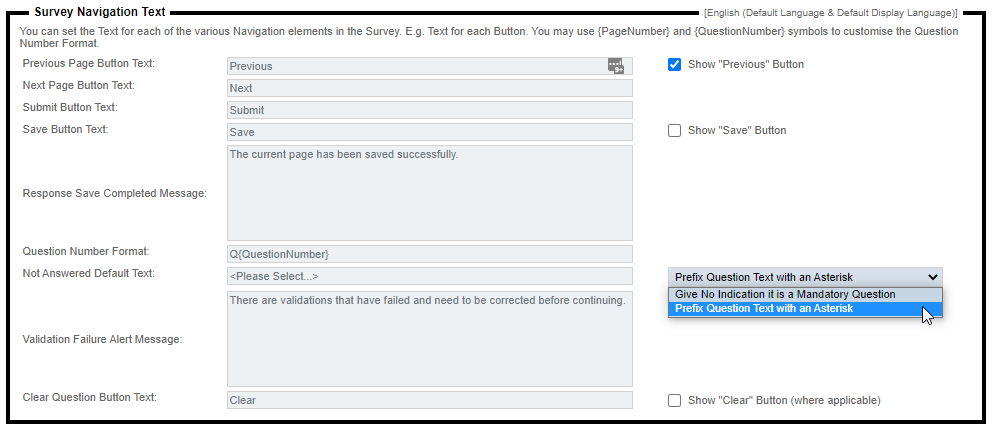Uncheck the Show "Previous" Button checkbox

675,64
